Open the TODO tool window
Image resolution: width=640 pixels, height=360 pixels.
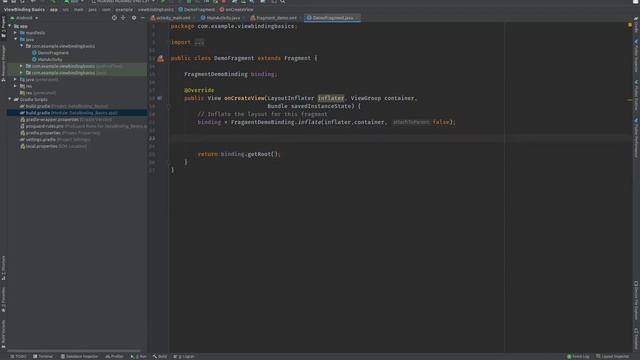coord(18,356)
